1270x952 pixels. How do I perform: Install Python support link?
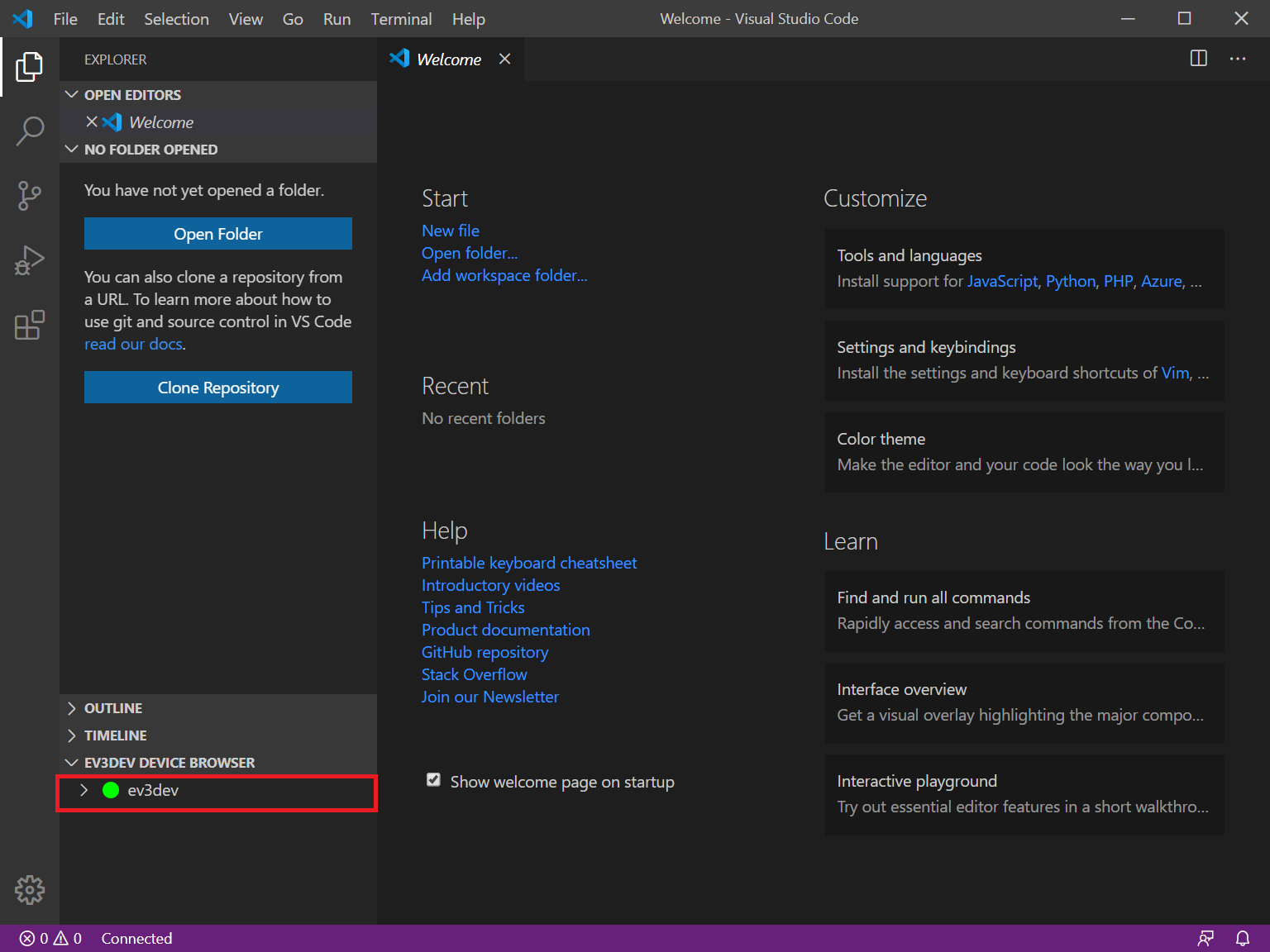(1071, 281)
